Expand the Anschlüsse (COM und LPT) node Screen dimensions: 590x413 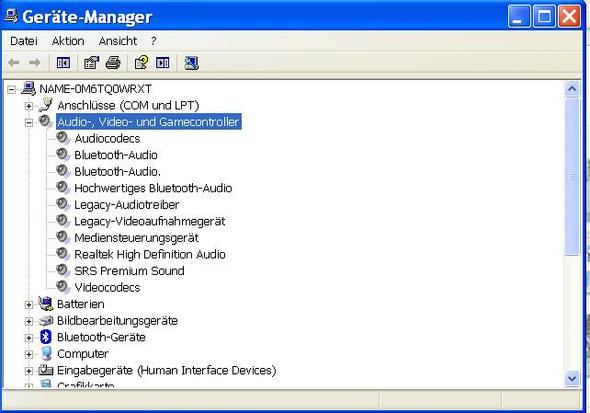(29, 106)
